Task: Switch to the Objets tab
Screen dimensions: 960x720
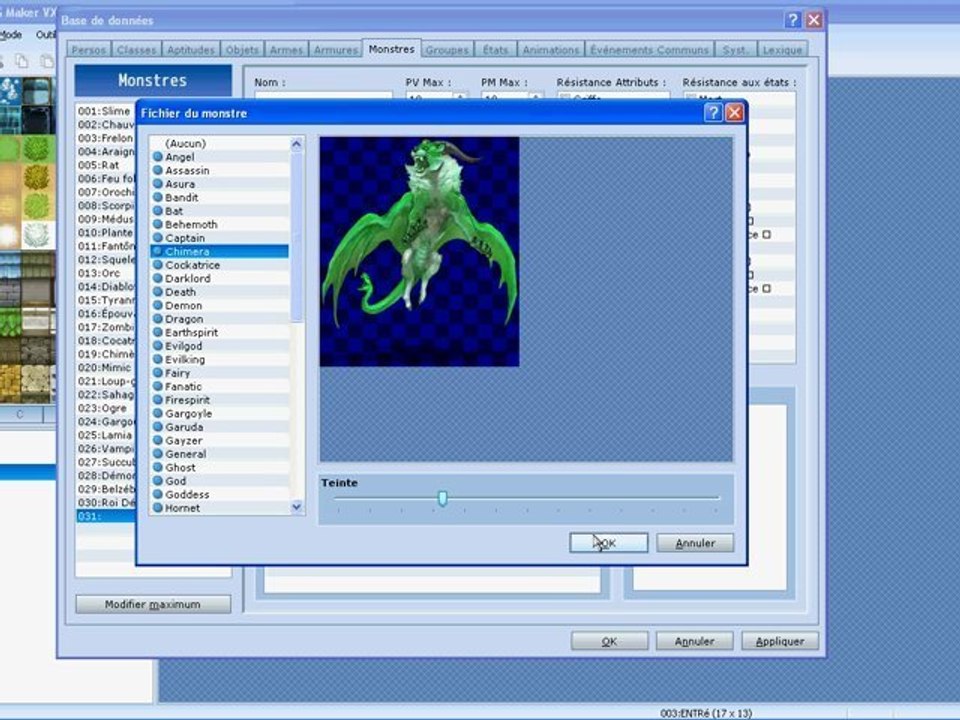Action: [x=242, y=50]
